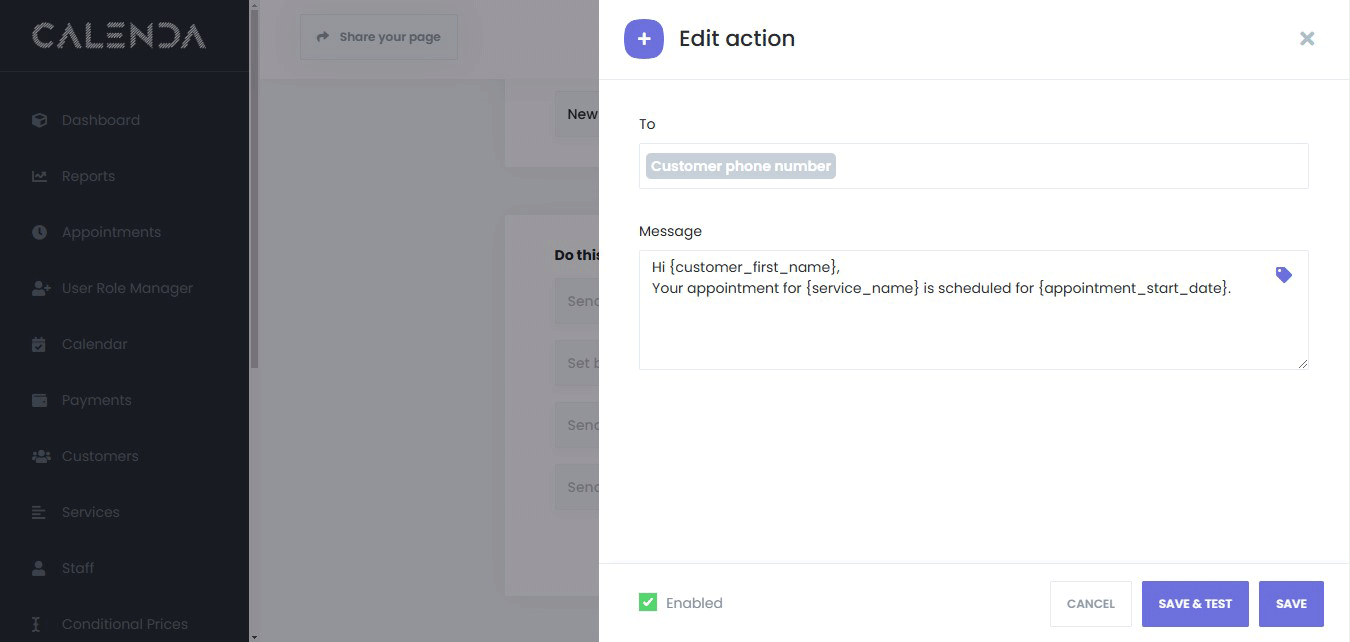Image resolution: width=1350 pixels, height=642 pixels.
Task: Click the Appointments clock icon
Action: coord(40,232)
